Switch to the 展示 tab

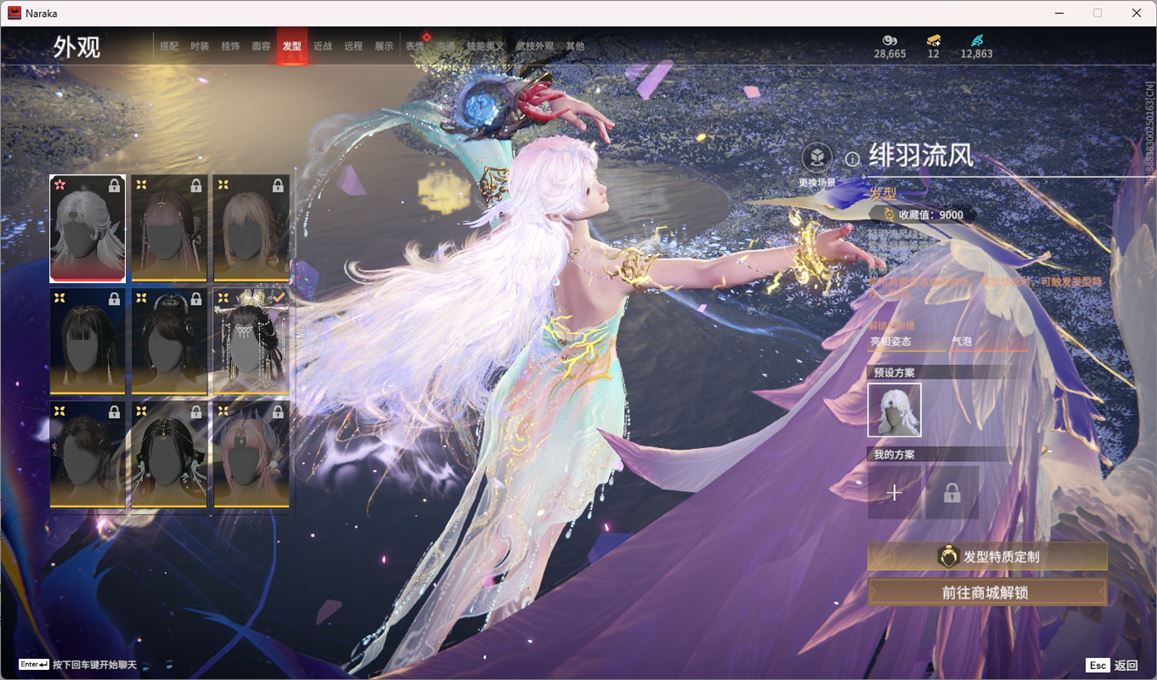384,46
